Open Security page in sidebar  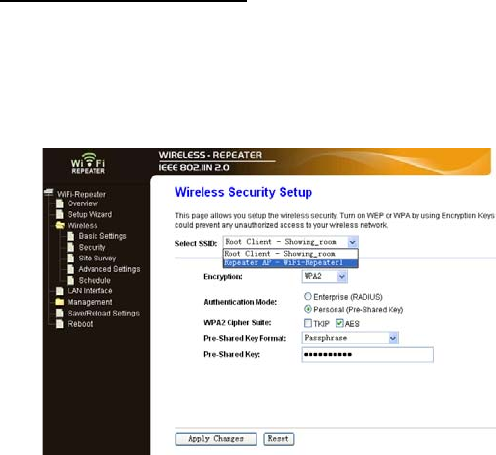pos(92,247)
